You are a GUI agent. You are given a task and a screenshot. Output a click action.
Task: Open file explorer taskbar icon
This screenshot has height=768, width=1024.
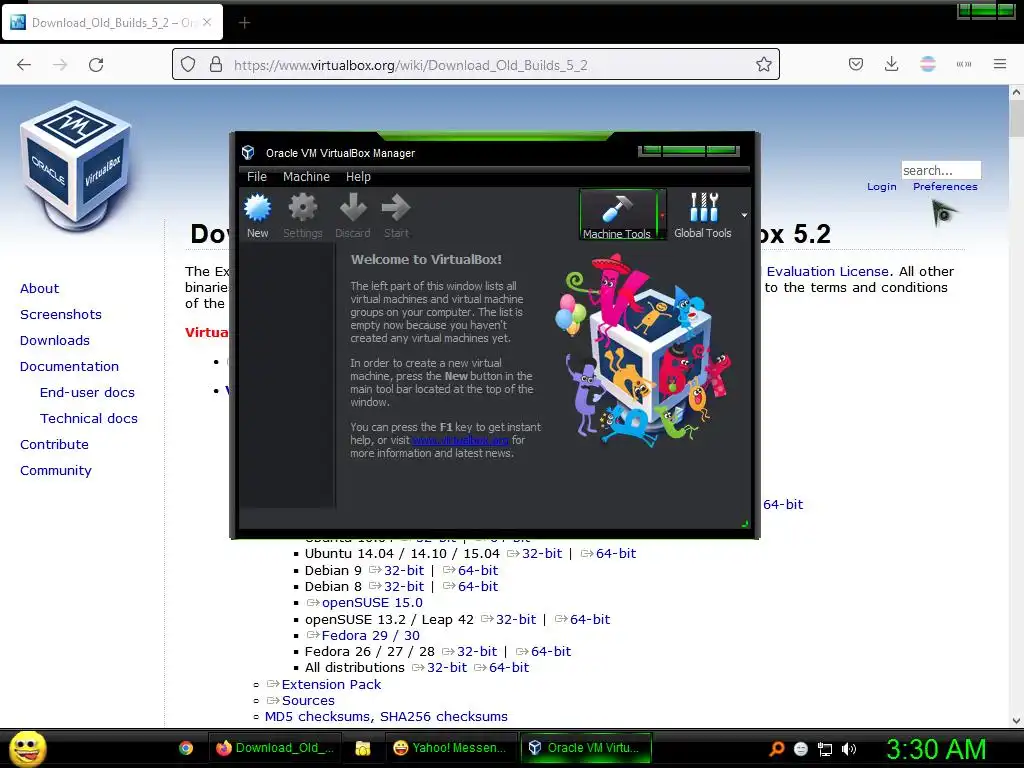click(x=362, y=748)
